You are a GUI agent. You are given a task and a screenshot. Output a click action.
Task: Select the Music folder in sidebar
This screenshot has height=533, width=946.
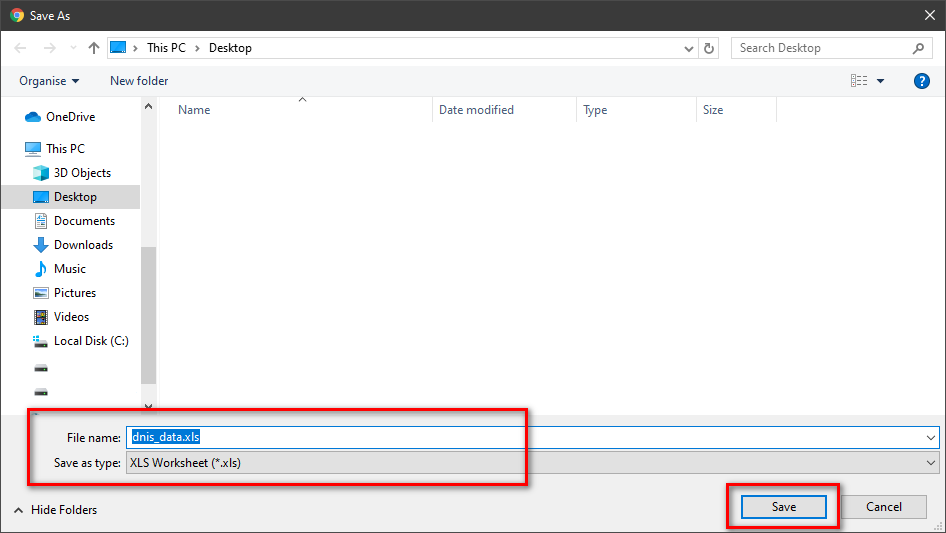[69, 269]
